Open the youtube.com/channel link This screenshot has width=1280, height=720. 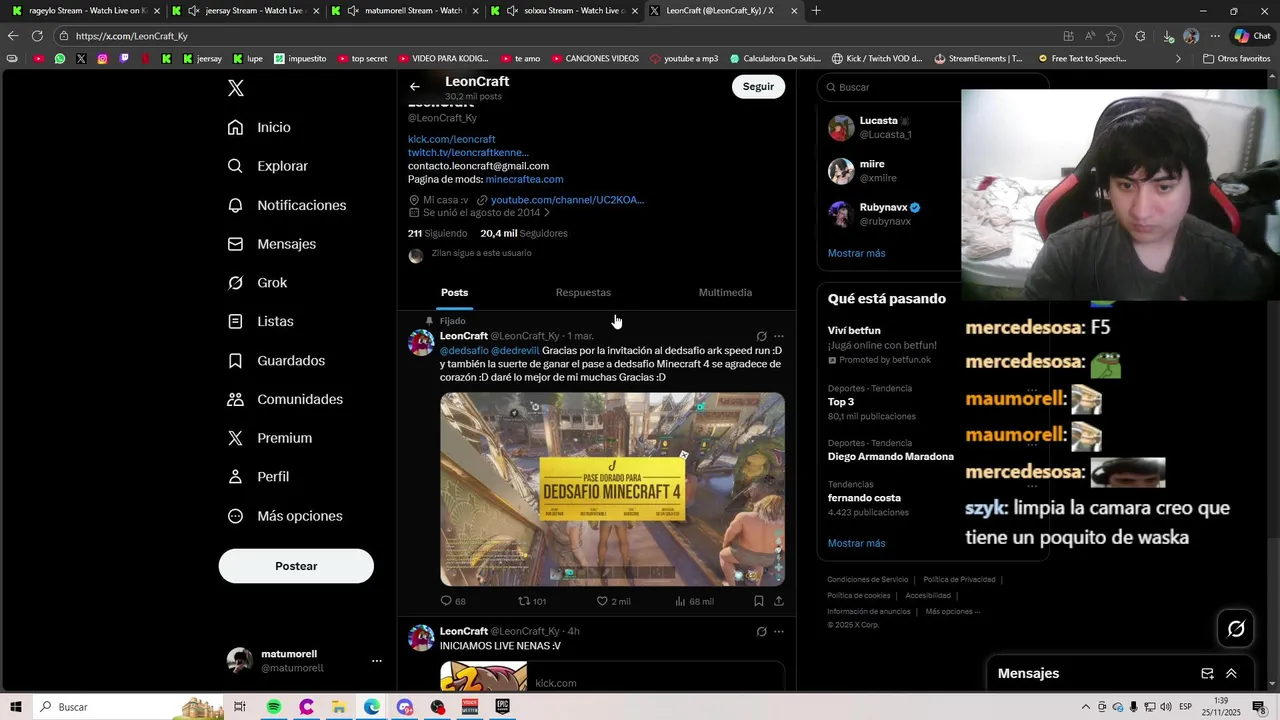coord(567,200)
